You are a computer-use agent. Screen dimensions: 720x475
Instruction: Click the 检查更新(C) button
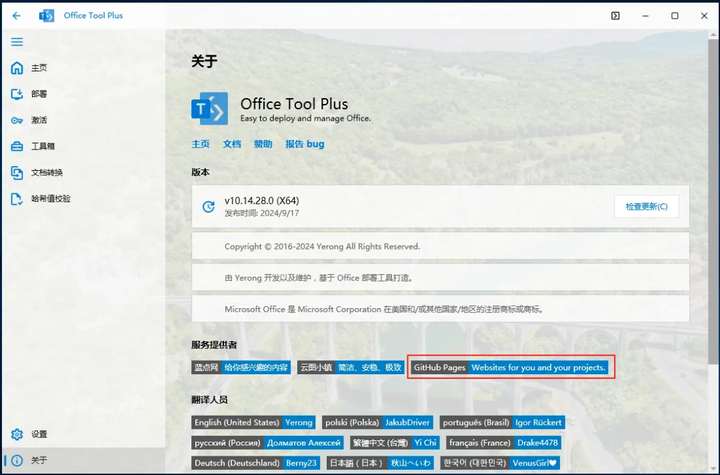(x=647, y=207)
